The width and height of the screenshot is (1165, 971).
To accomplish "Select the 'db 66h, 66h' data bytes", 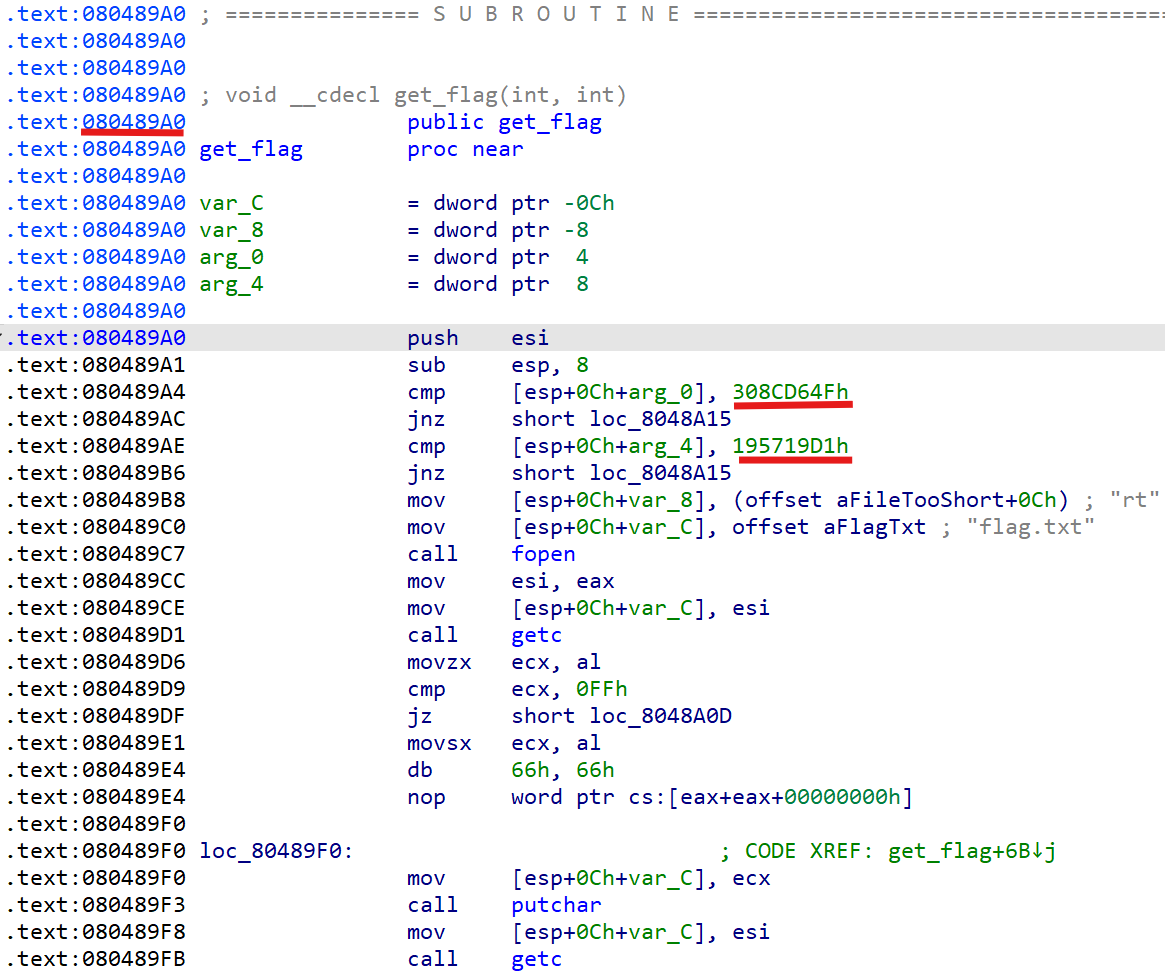I will (511, 770).
